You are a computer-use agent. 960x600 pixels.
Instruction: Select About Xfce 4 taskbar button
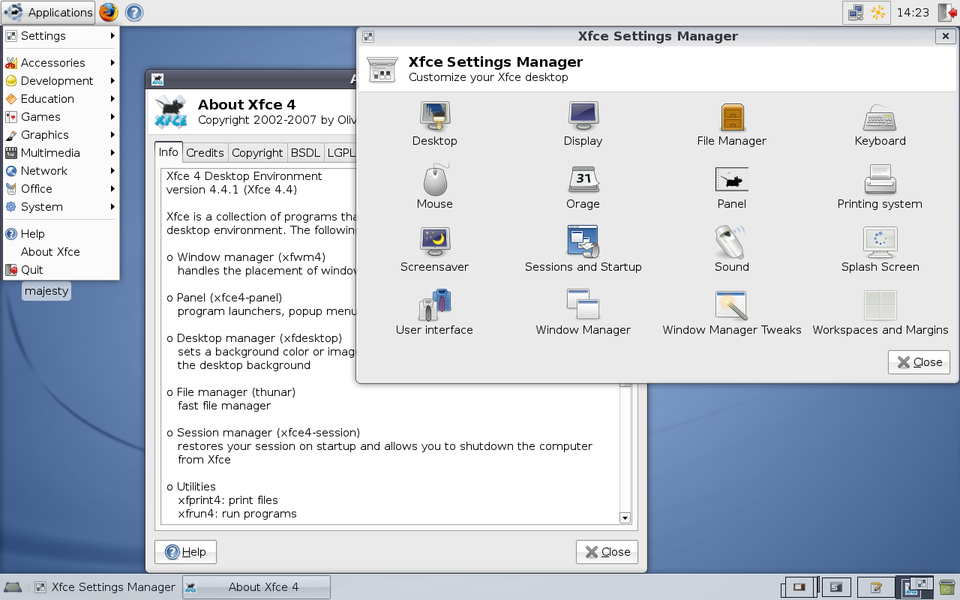(257, 587)
